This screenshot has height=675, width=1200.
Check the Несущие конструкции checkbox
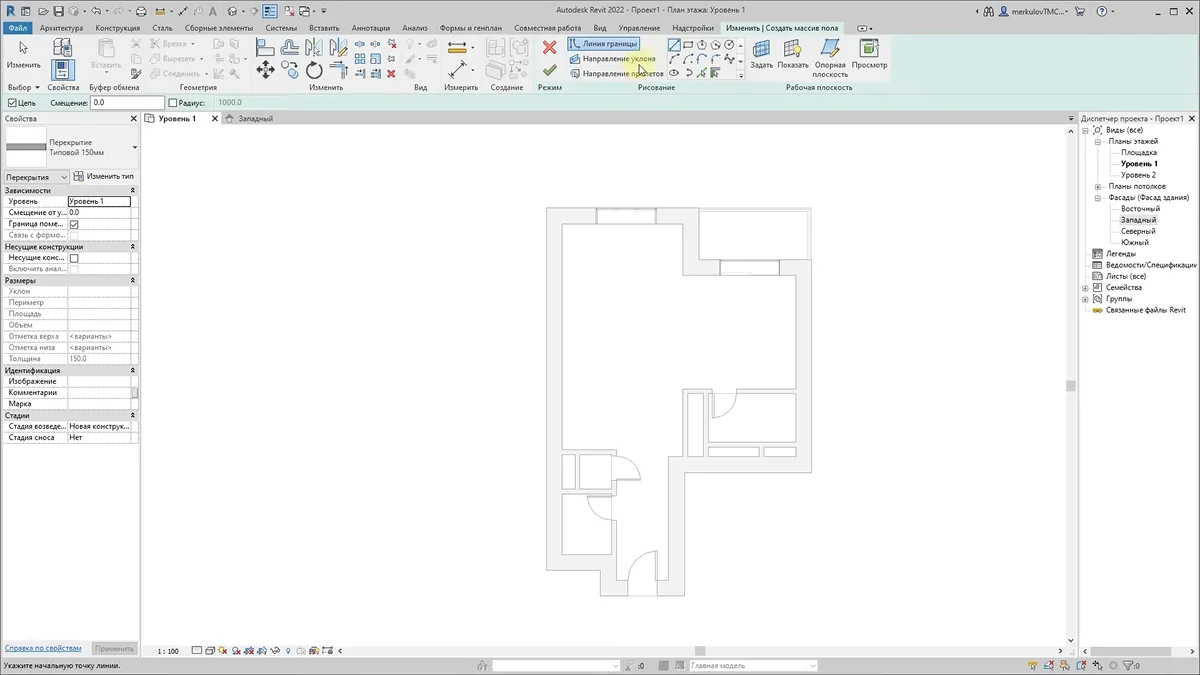(x=74, y=258)
